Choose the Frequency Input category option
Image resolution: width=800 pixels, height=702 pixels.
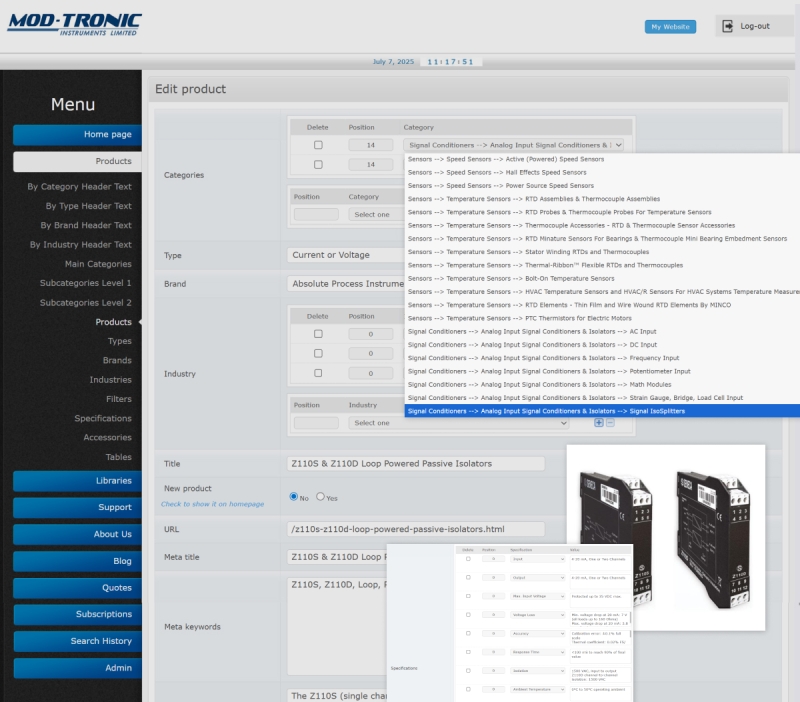click(x=602, y=358)
